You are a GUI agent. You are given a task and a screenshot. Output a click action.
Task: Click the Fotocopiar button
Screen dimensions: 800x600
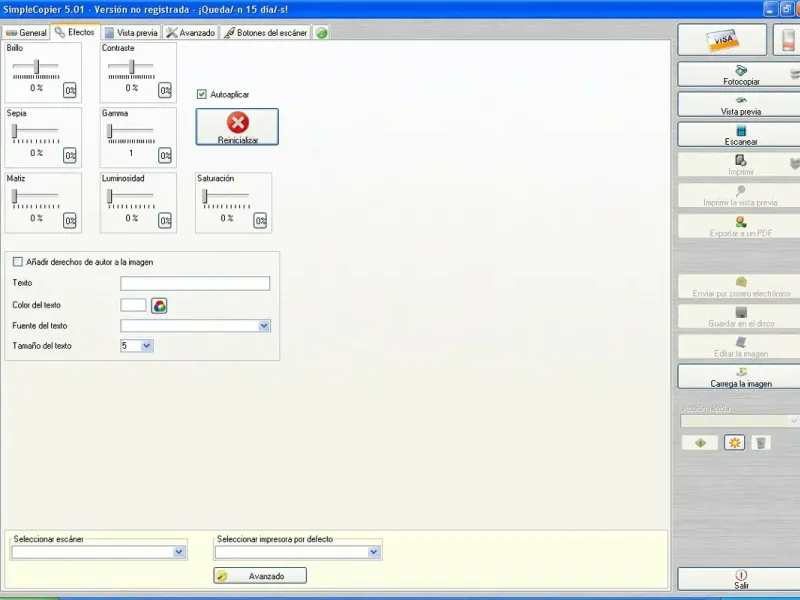(x=741, y=74)
